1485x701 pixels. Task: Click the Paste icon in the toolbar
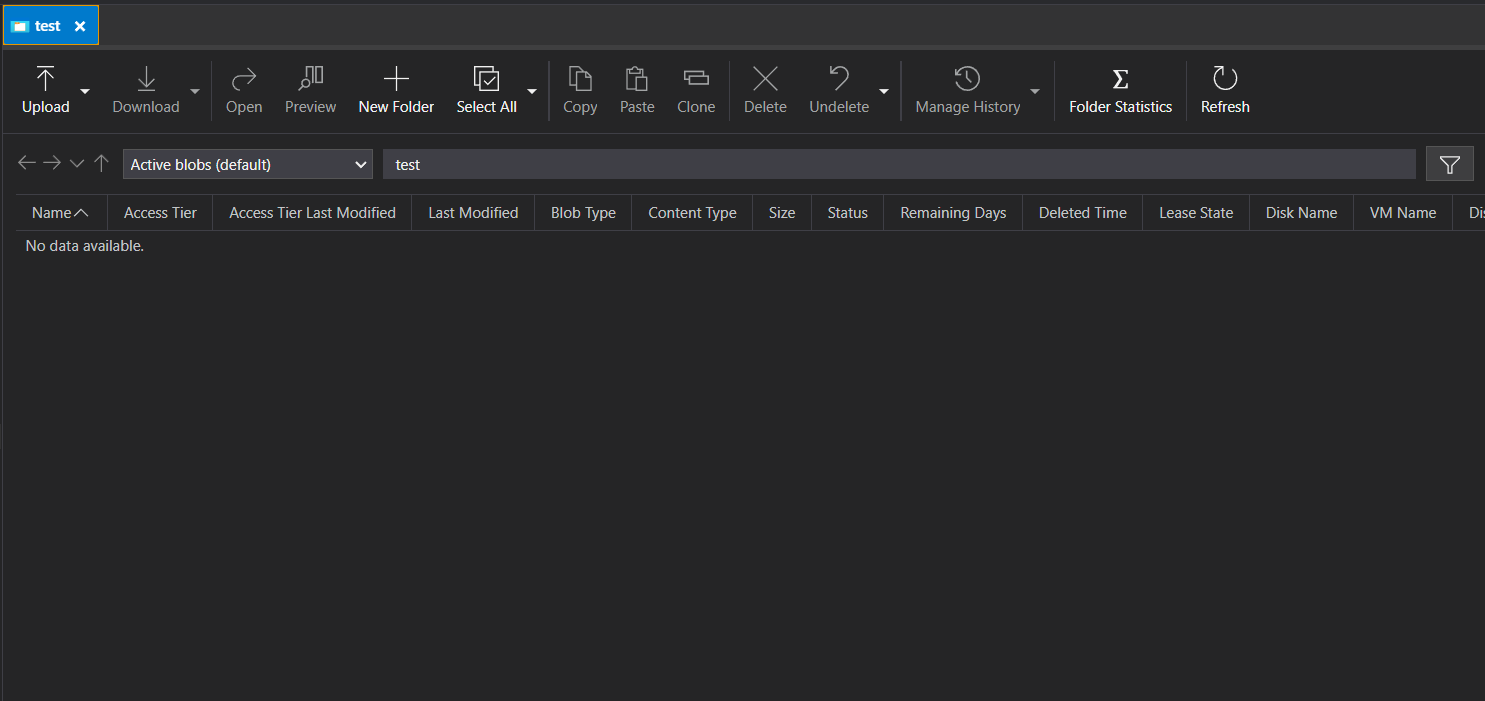click(637, 89)
